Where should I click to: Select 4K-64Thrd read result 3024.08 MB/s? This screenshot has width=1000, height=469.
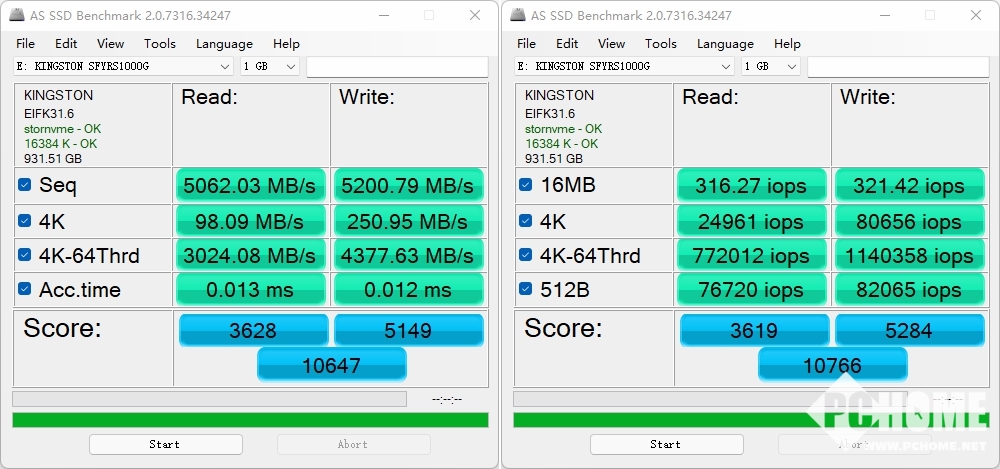[x=250, y=255]
